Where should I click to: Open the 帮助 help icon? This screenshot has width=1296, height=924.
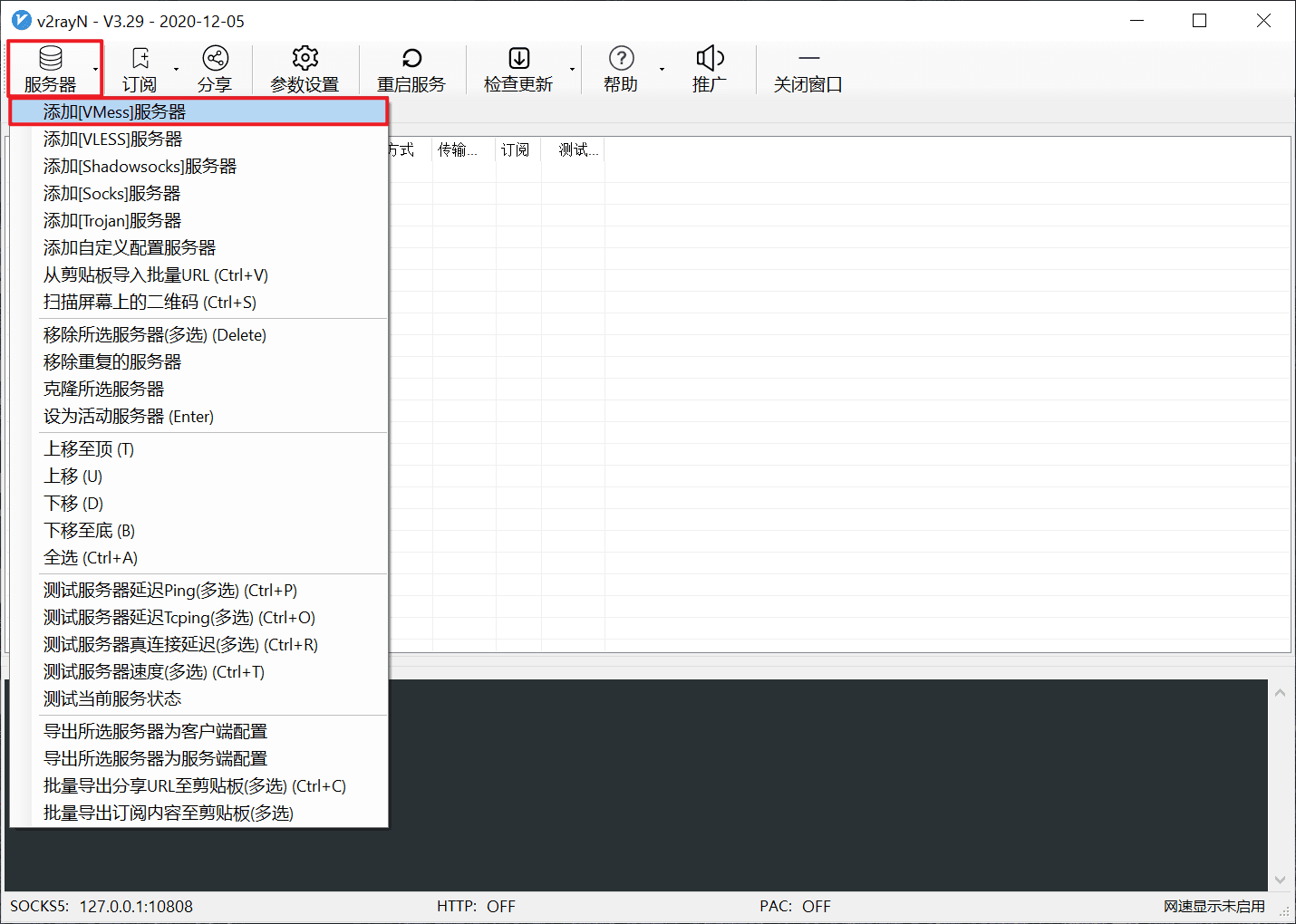(621, 59)
